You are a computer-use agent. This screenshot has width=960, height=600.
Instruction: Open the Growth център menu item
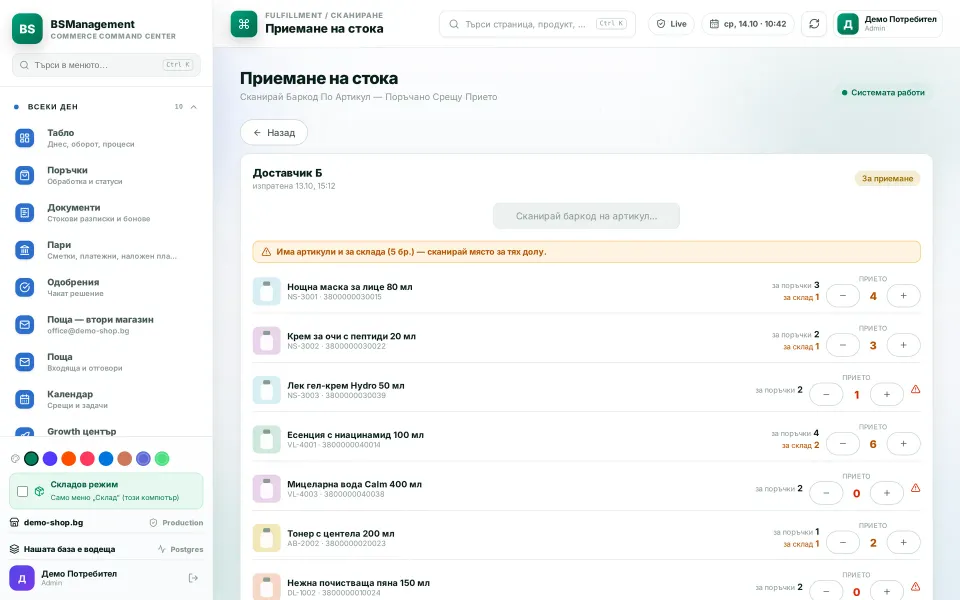[x=107, y=432]
